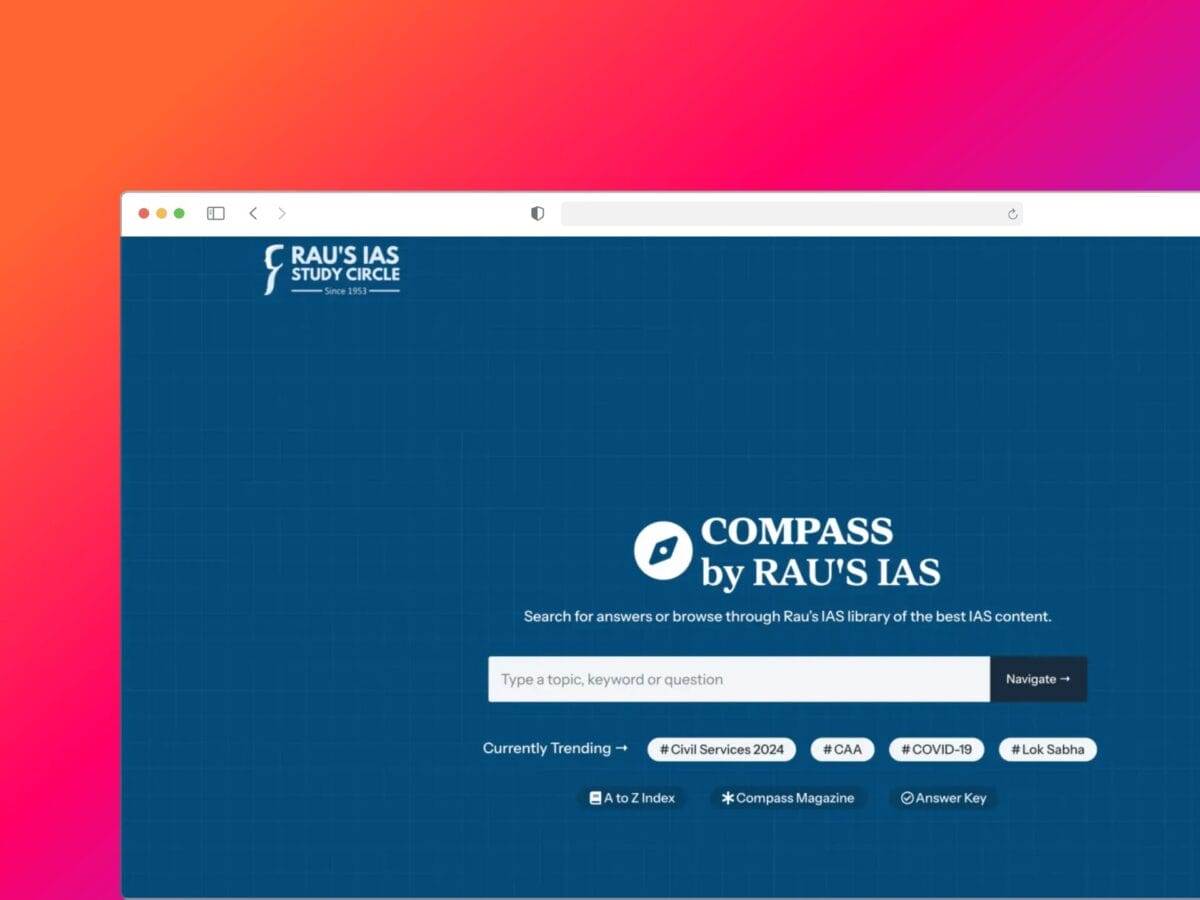Click the browser forward arrow
This screenshot has height=900, width=1200.
click(x=282, y=213)
